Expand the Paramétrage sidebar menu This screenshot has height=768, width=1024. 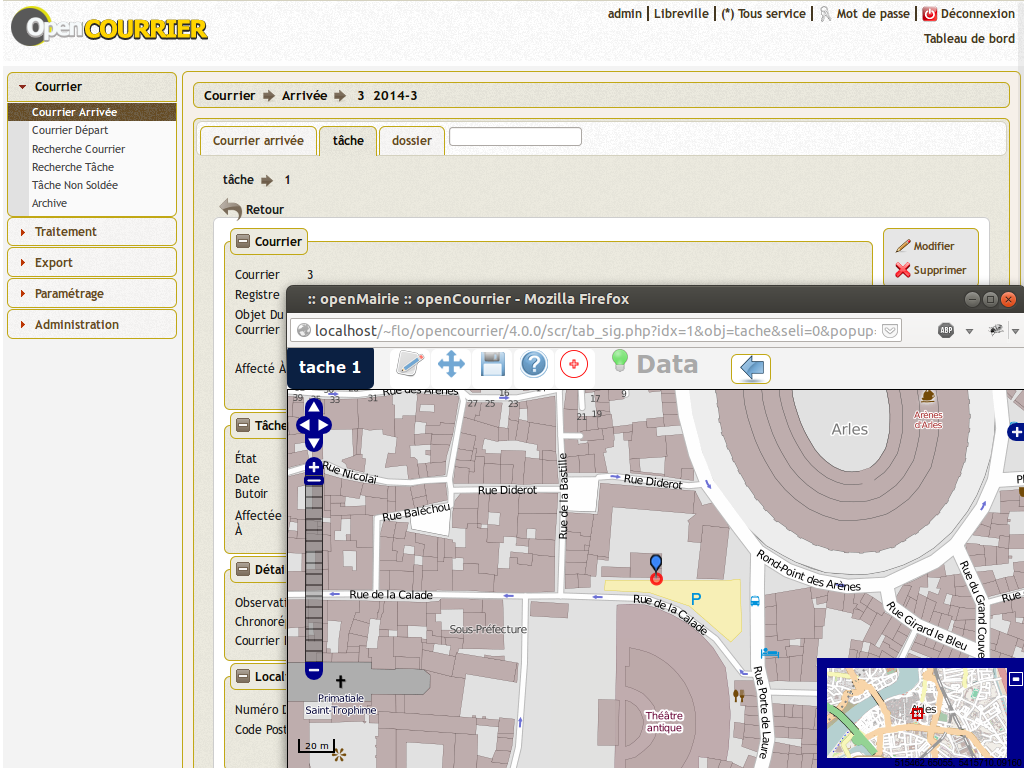click(91, 294)
